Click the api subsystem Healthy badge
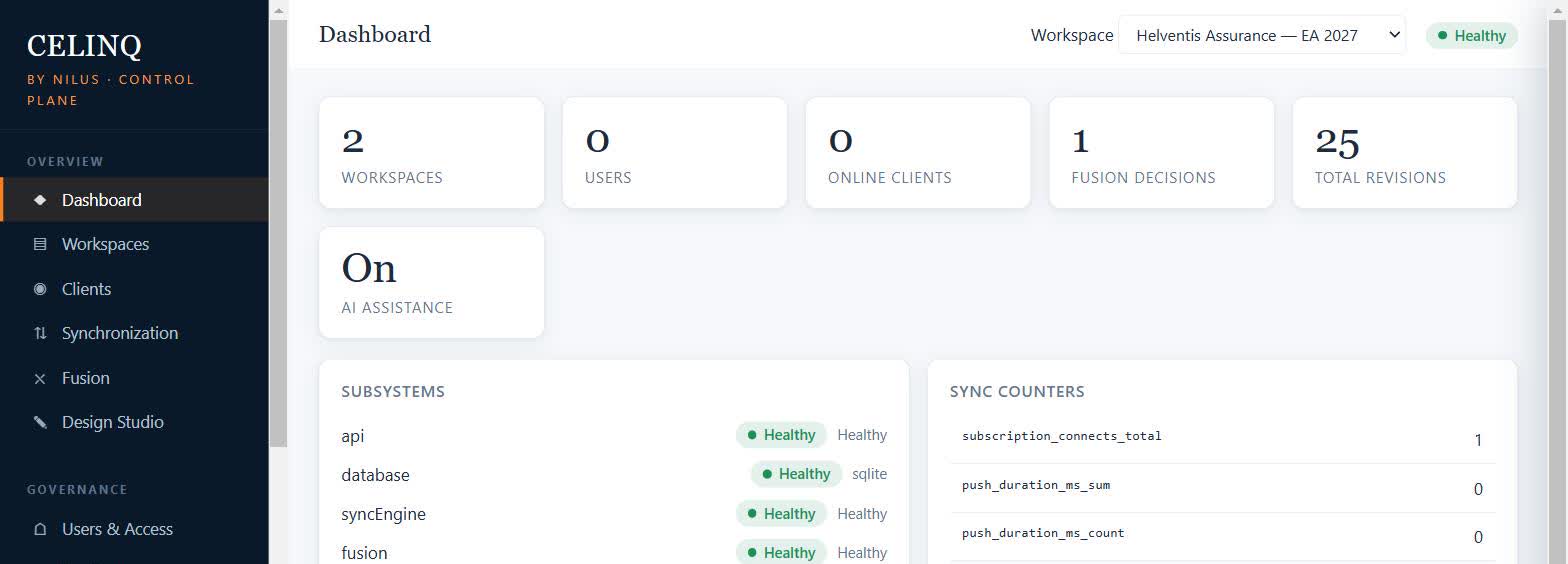 [781, 435]
